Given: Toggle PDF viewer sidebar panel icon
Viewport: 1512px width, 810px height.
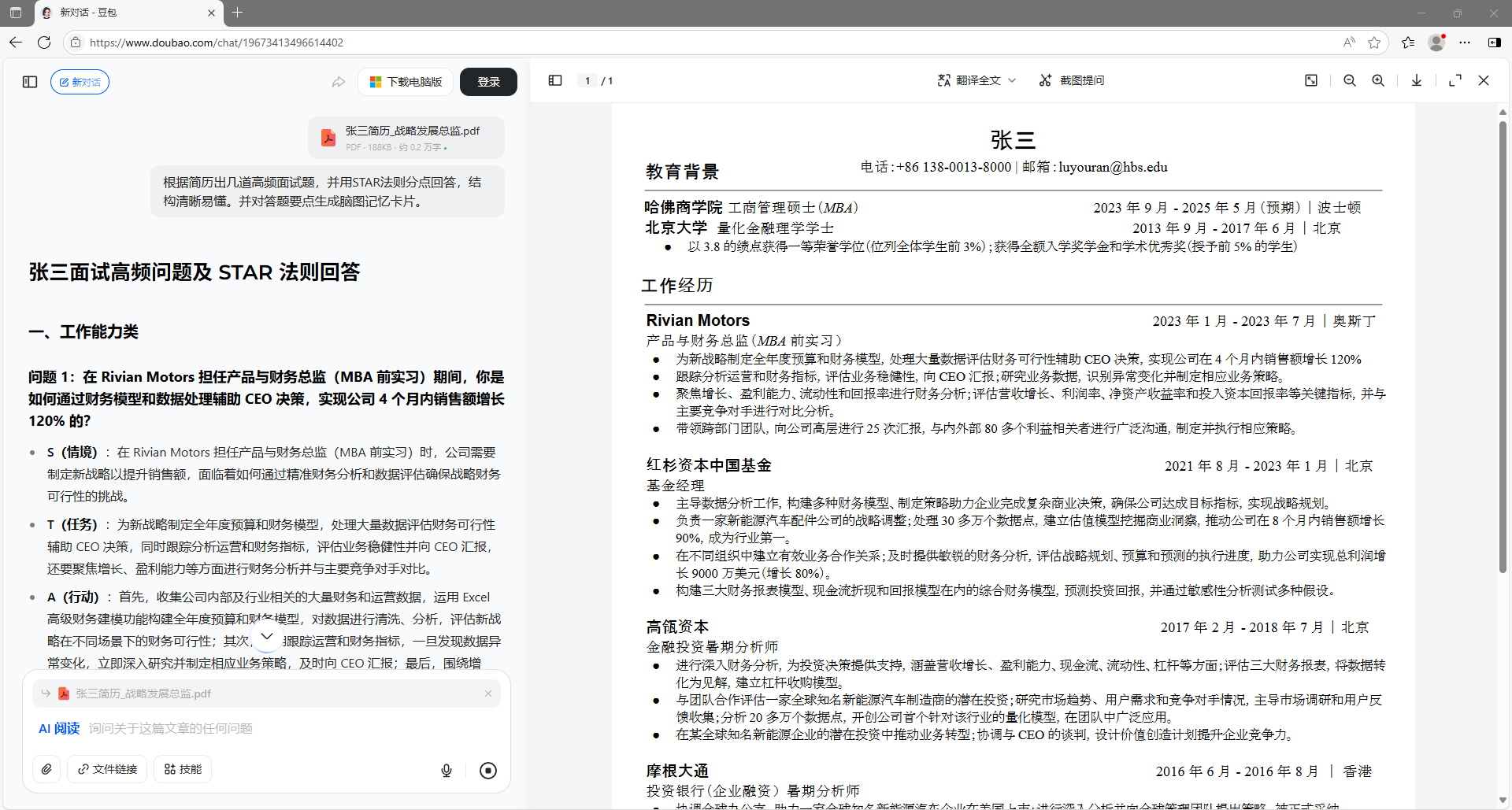Looking at the screenshot, I should pyautogui.click(x=555, y=80).
